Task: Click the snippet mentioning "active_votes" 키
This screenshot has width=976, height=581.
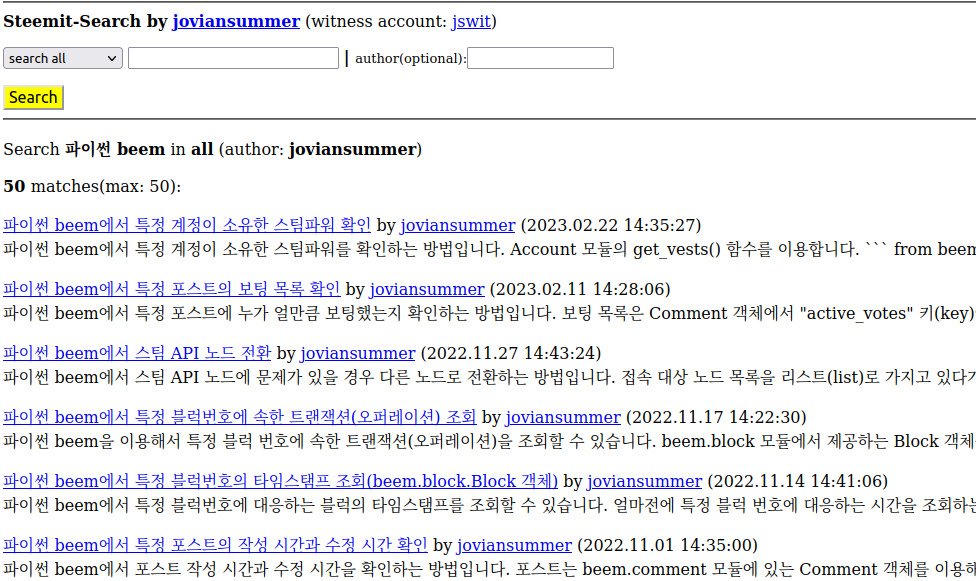Action: (x=489, y=313)
